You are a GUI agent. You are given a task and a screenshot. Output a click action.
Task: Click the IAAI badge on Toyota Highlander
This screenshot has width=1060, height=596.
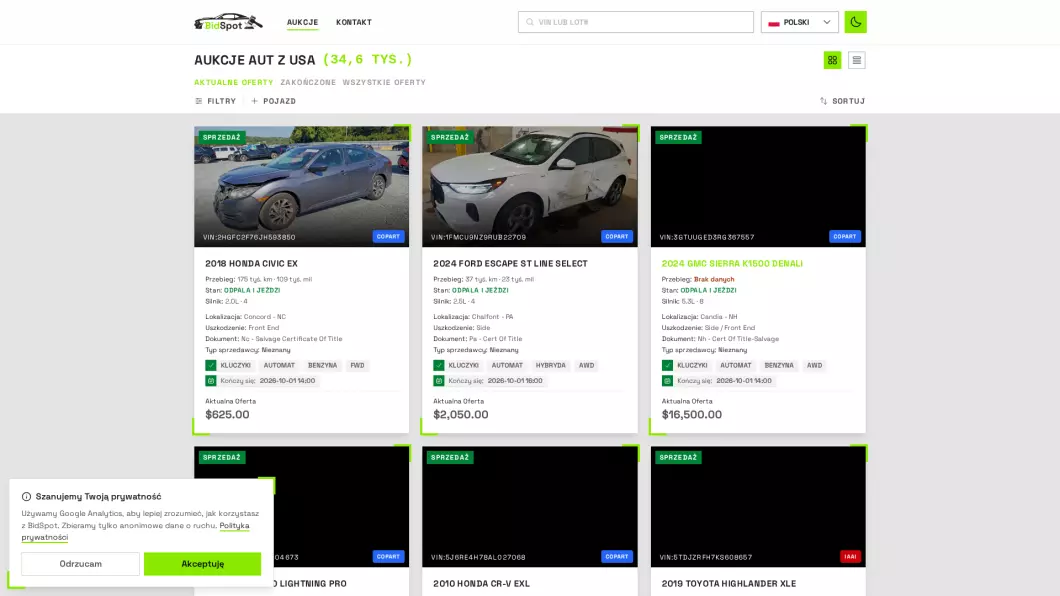(x=850, y=557)
